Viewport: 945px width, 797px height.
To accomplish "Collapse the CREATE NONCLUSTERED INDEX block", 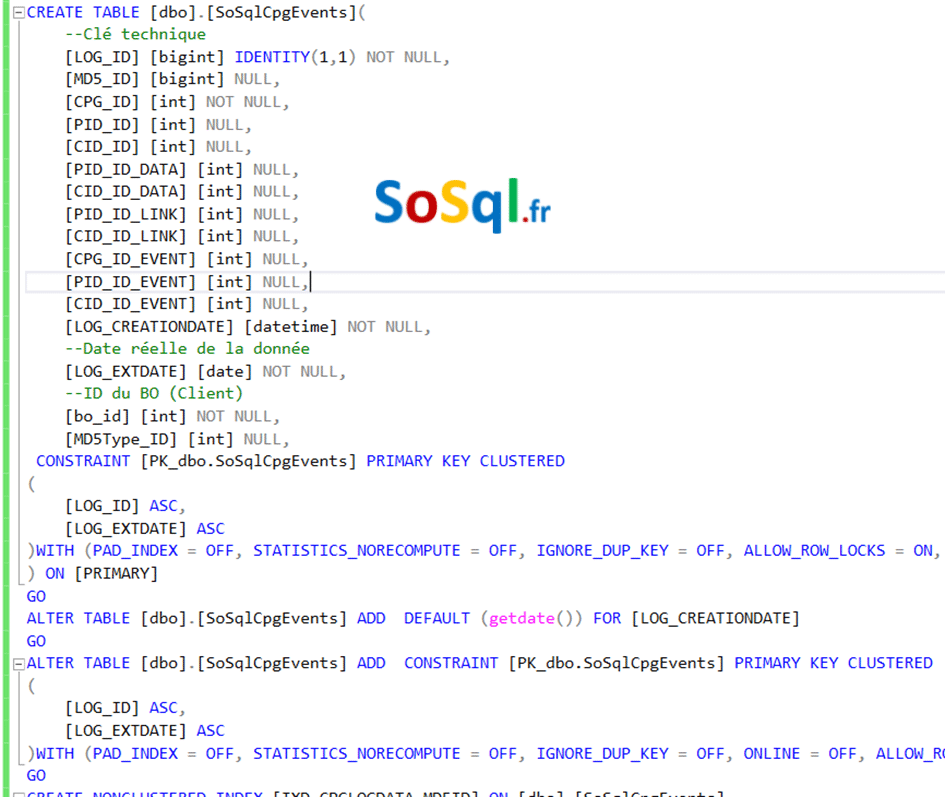I will point(18,793).
